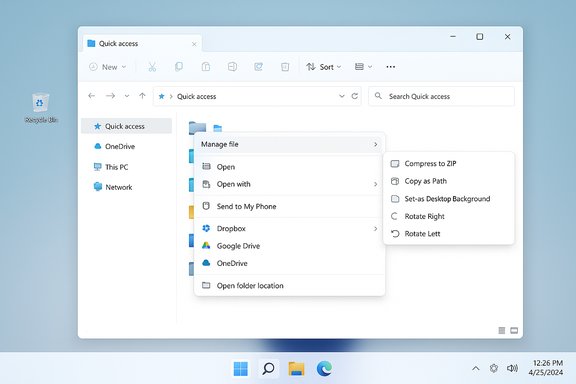Click the magnifier icon in search box
The width and height of the screenshot is (576, 384).
378,96
